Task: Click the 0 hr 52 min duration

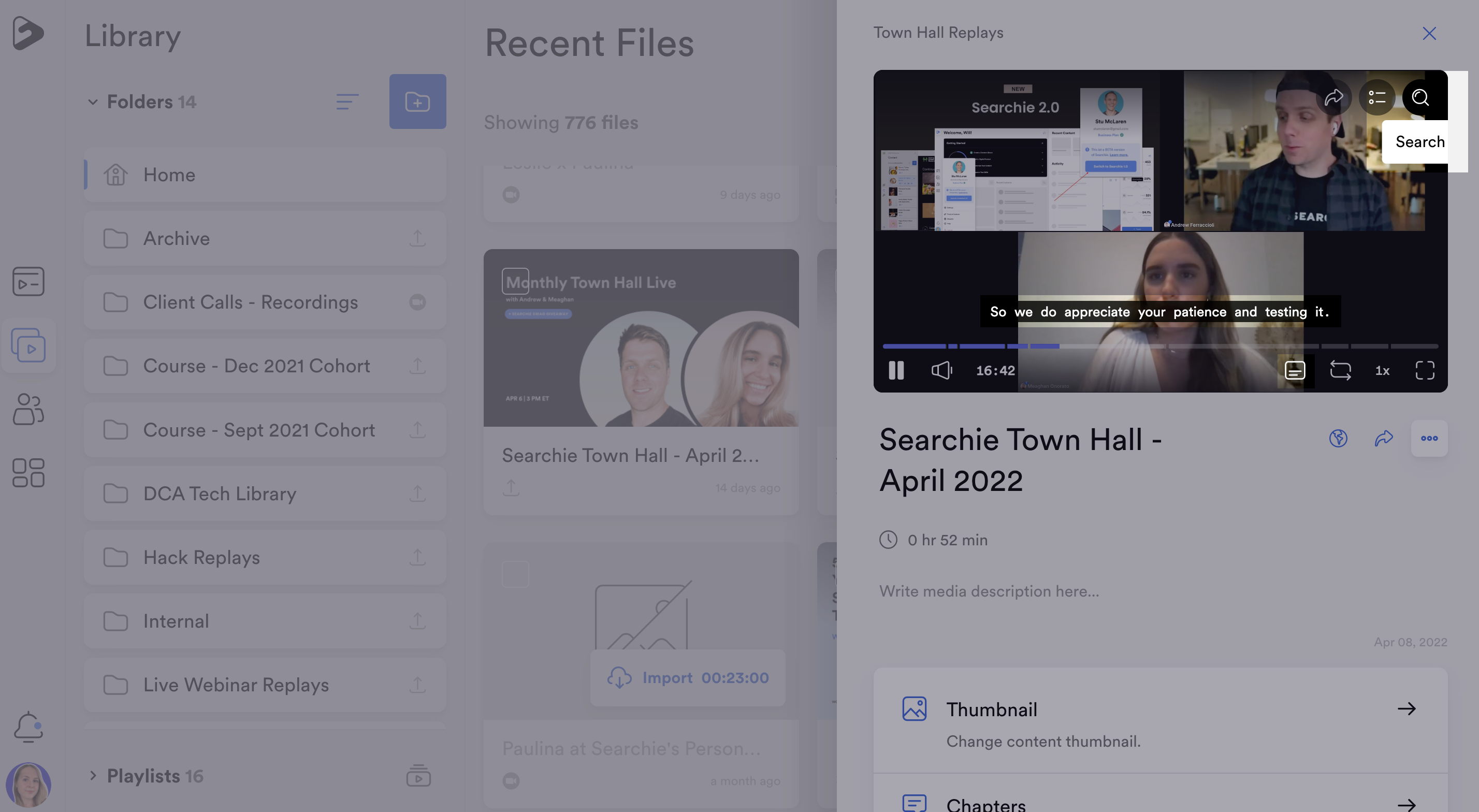Action: point(947,540)
